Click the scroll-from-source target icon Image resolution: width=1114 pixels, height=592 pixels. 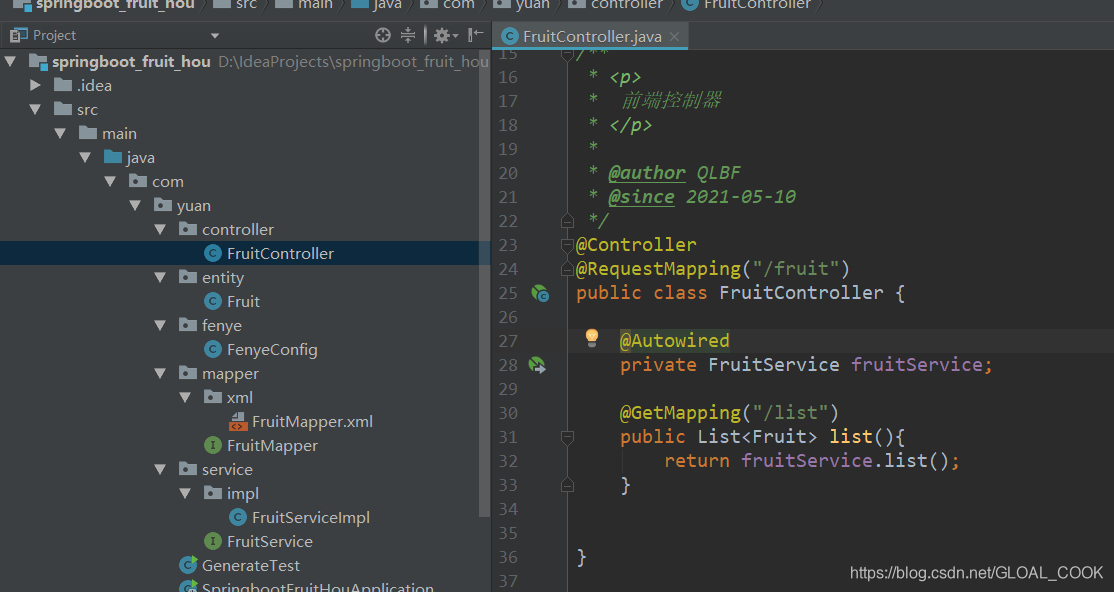pyautogui.click(x=382, y=35)
